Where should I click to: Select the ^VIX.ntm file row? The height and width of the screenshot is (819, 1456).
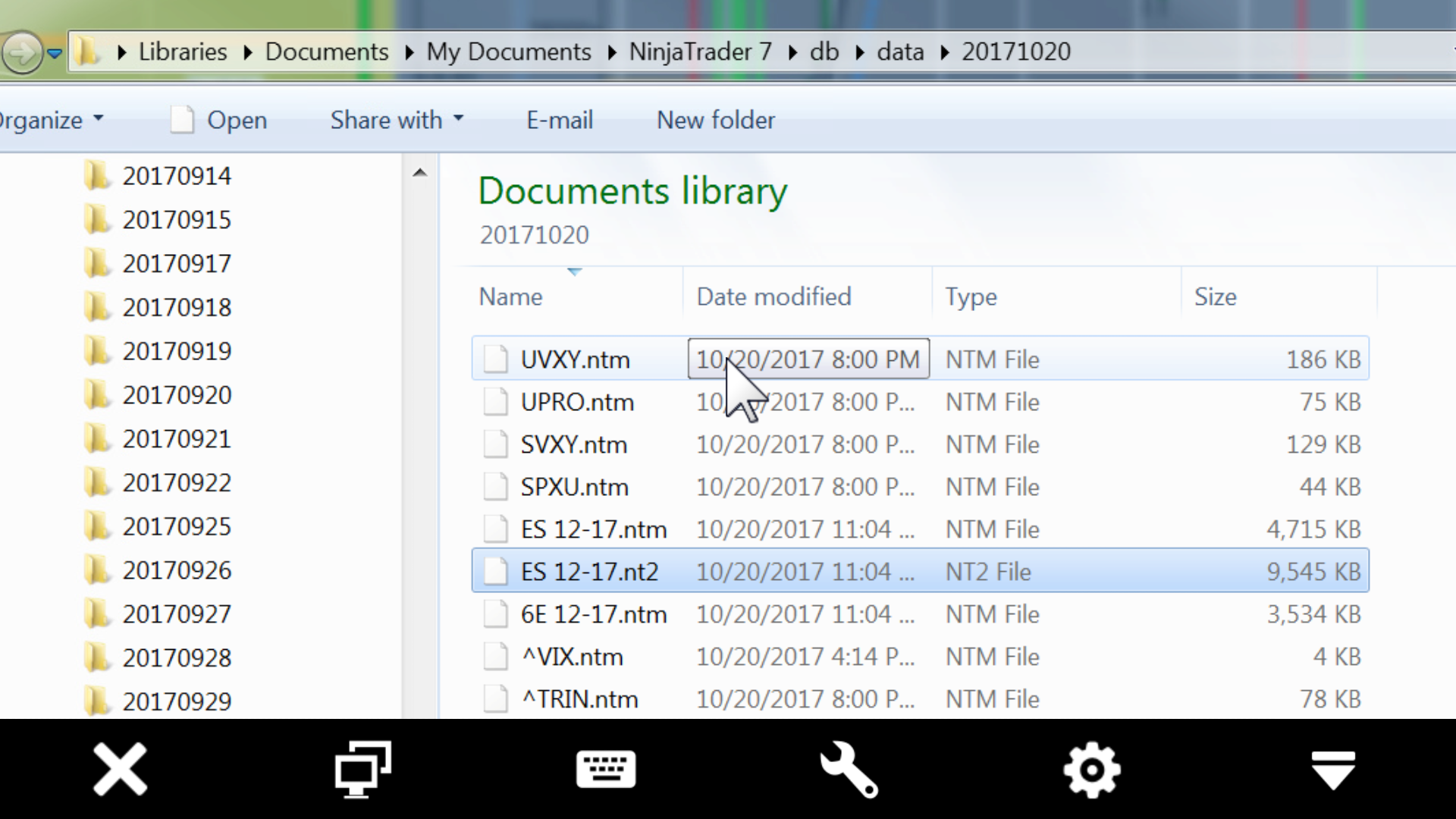point(572,657)
